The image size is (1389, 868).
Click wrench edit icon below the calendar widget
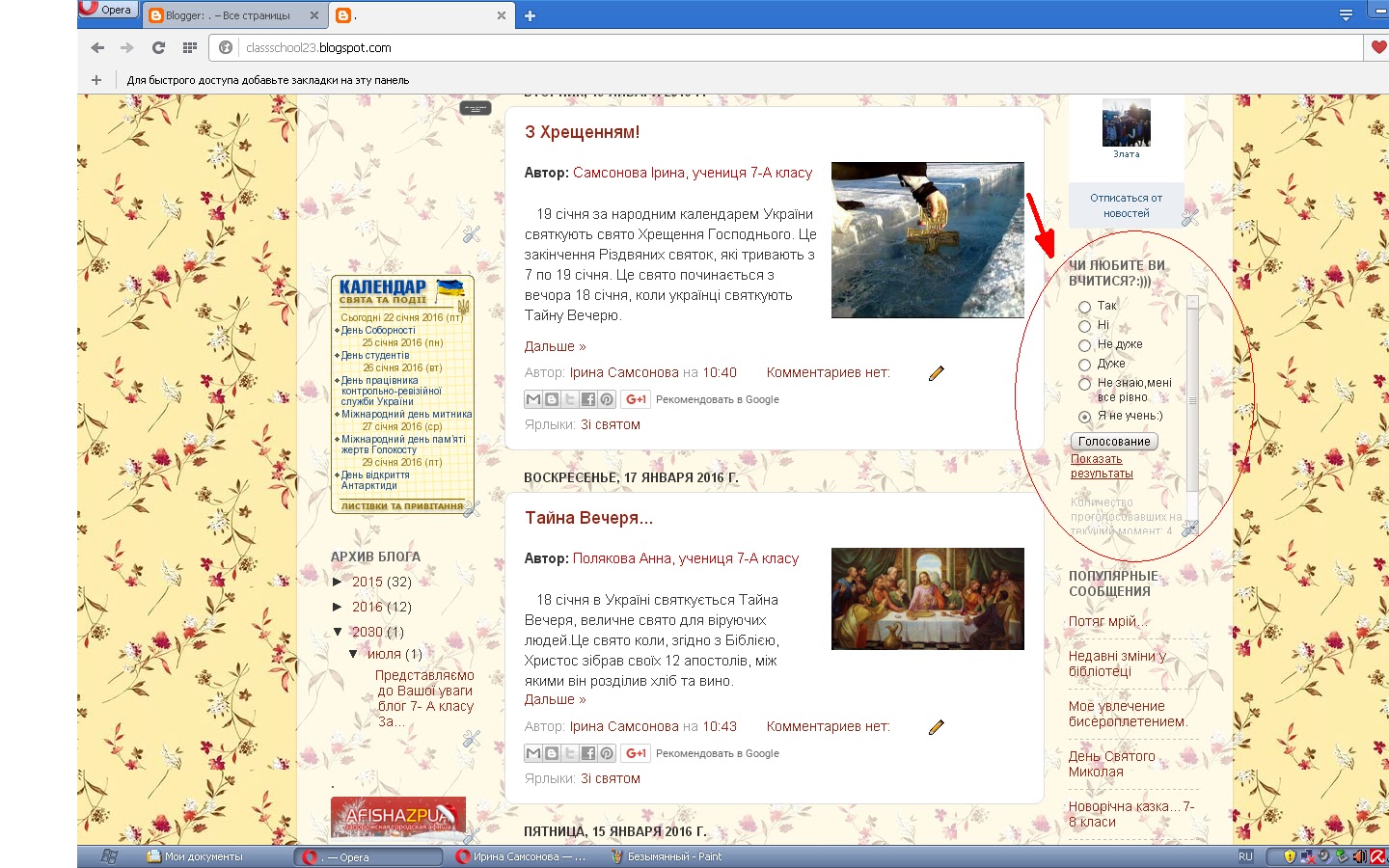(472, 508)
